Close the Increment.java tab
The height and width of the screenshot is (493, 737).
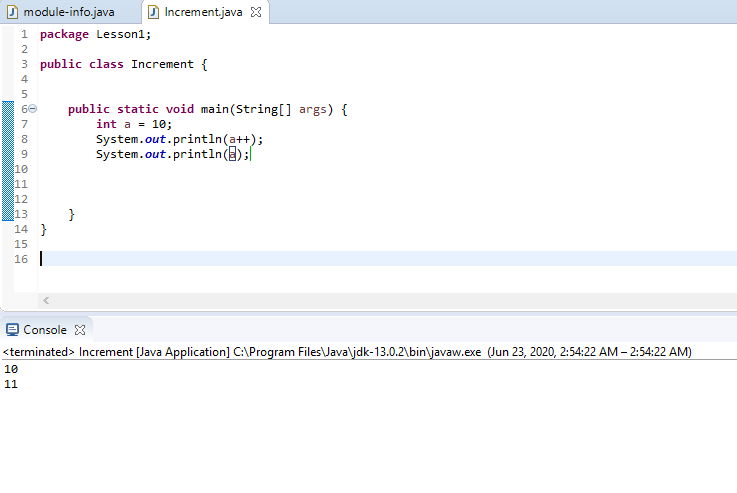pyautogui.click(x=256, y=12)
